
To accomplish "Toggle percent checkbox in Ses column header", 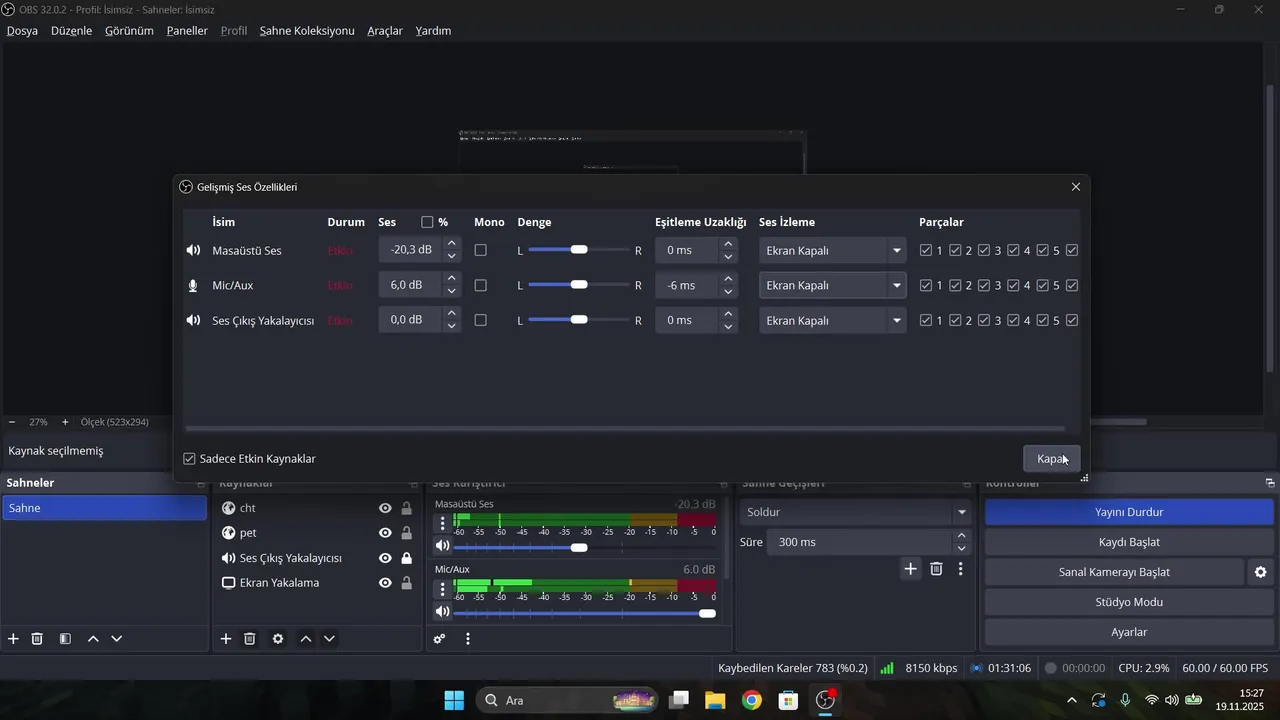I will [x=428, y=222].
